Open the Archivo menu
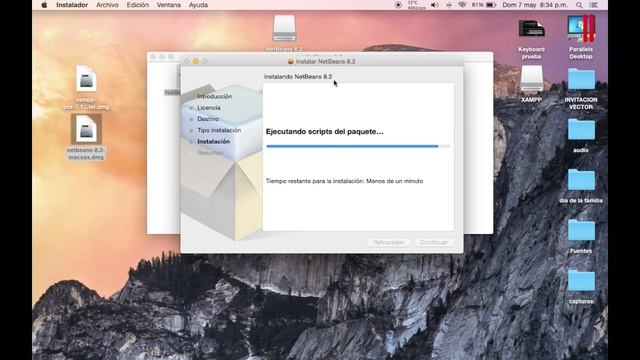Screen dimensions: 640x360 [x=107, y=5]
